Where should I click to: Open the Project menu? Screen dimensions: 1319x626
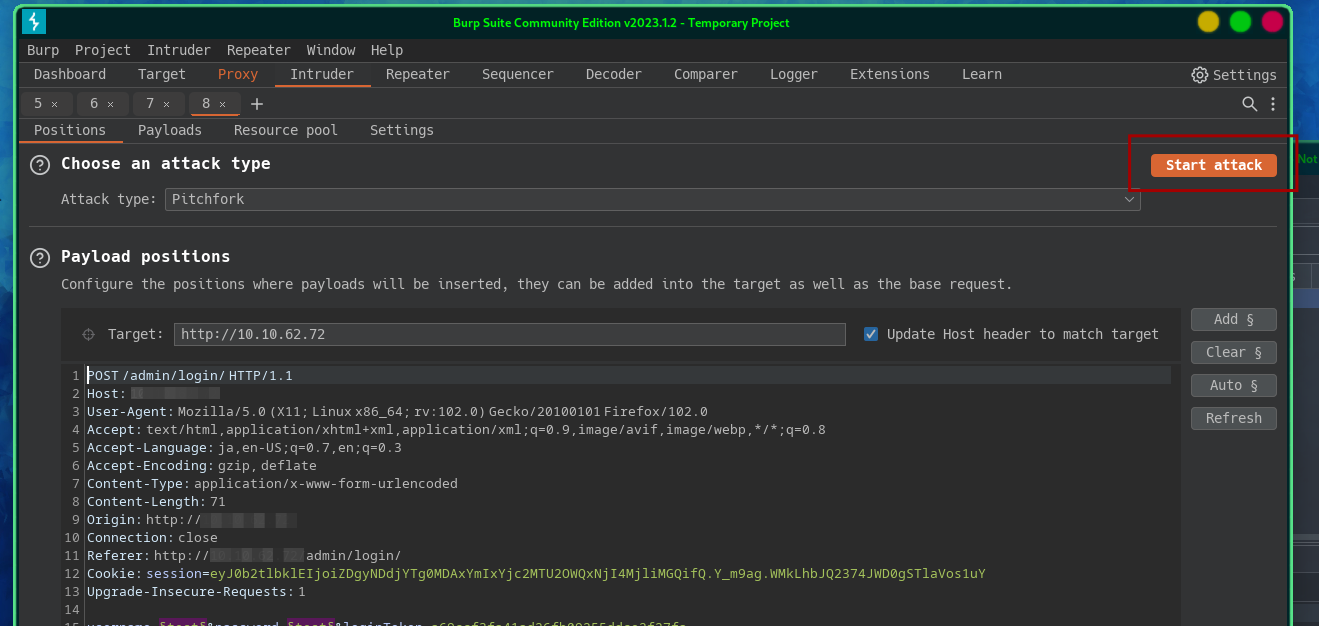point(103,50)
